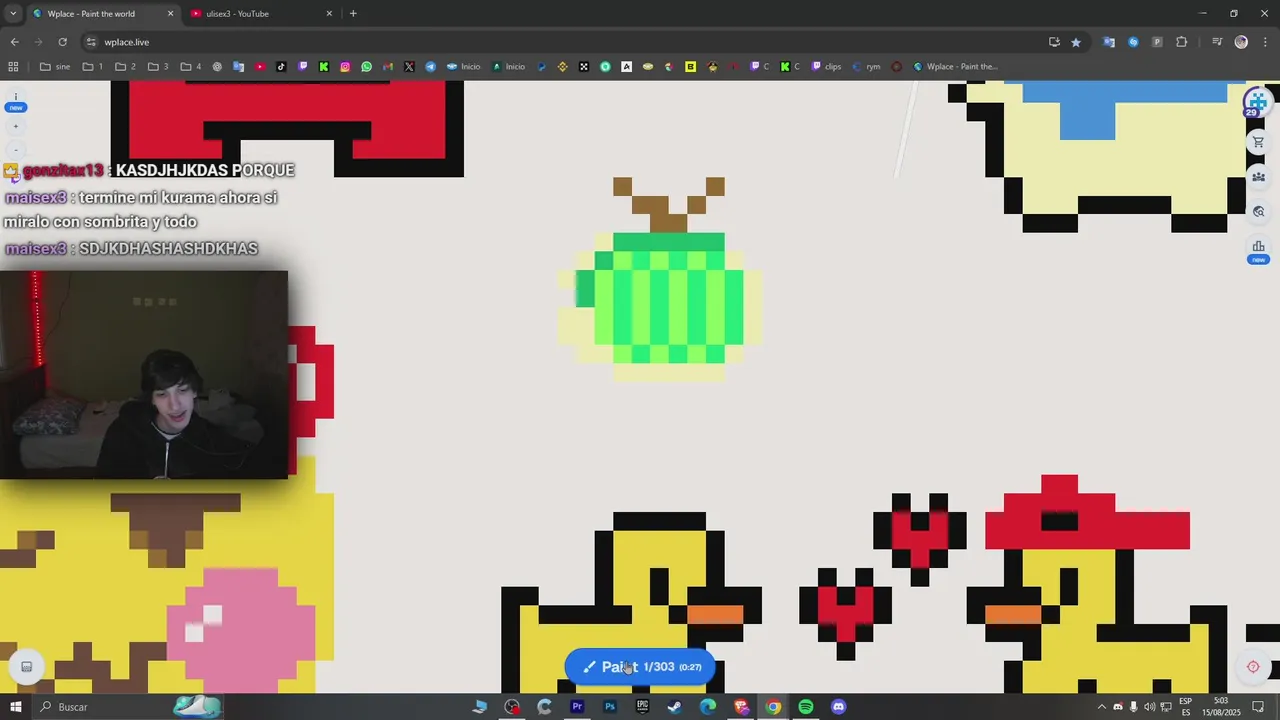This screenshot has height=720, width=1280.
Task: Bookmark this page with the star icon
Action: tap(1076, 42)
